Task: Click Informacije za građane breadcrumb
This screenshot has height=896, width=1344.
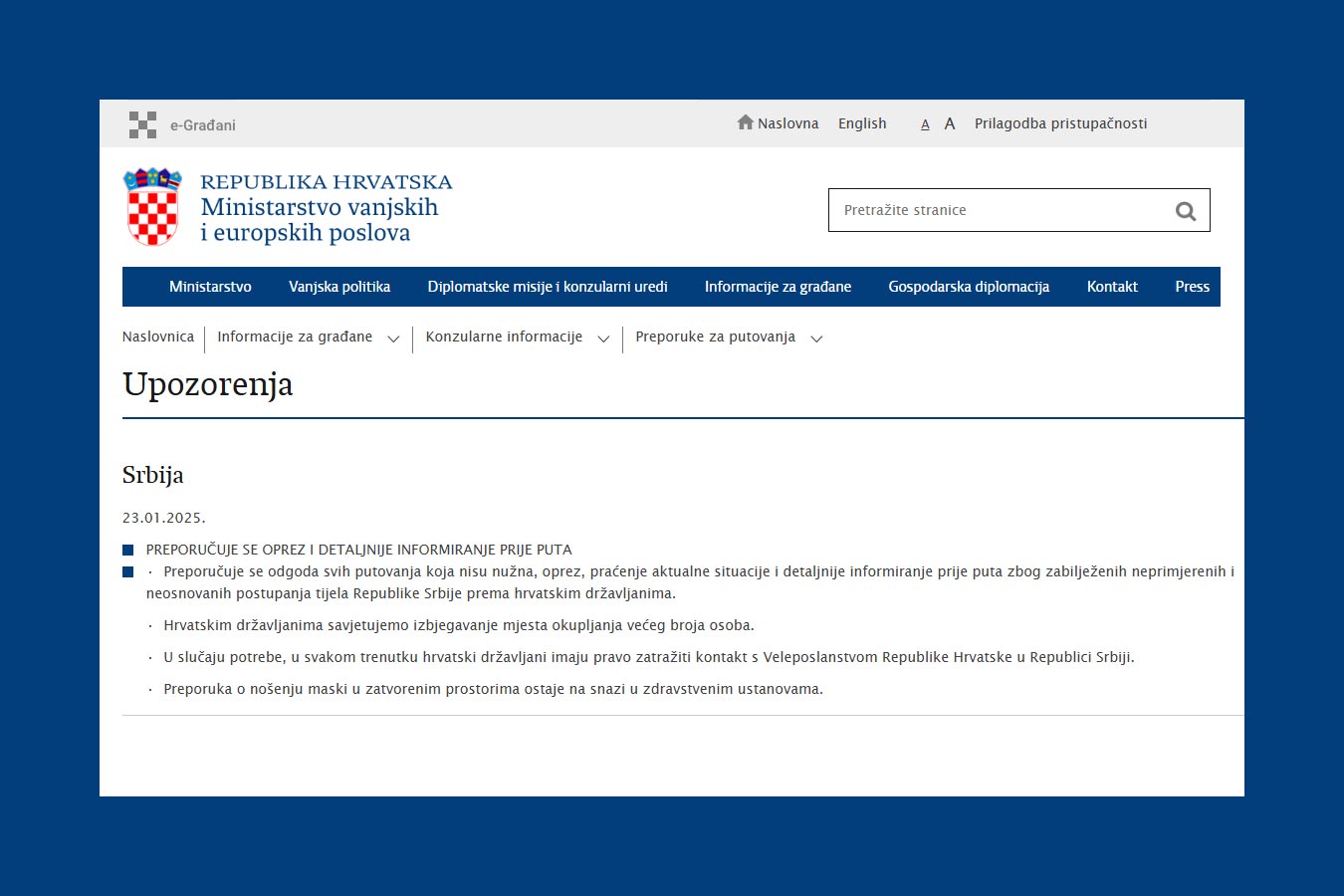Action: 295,336
